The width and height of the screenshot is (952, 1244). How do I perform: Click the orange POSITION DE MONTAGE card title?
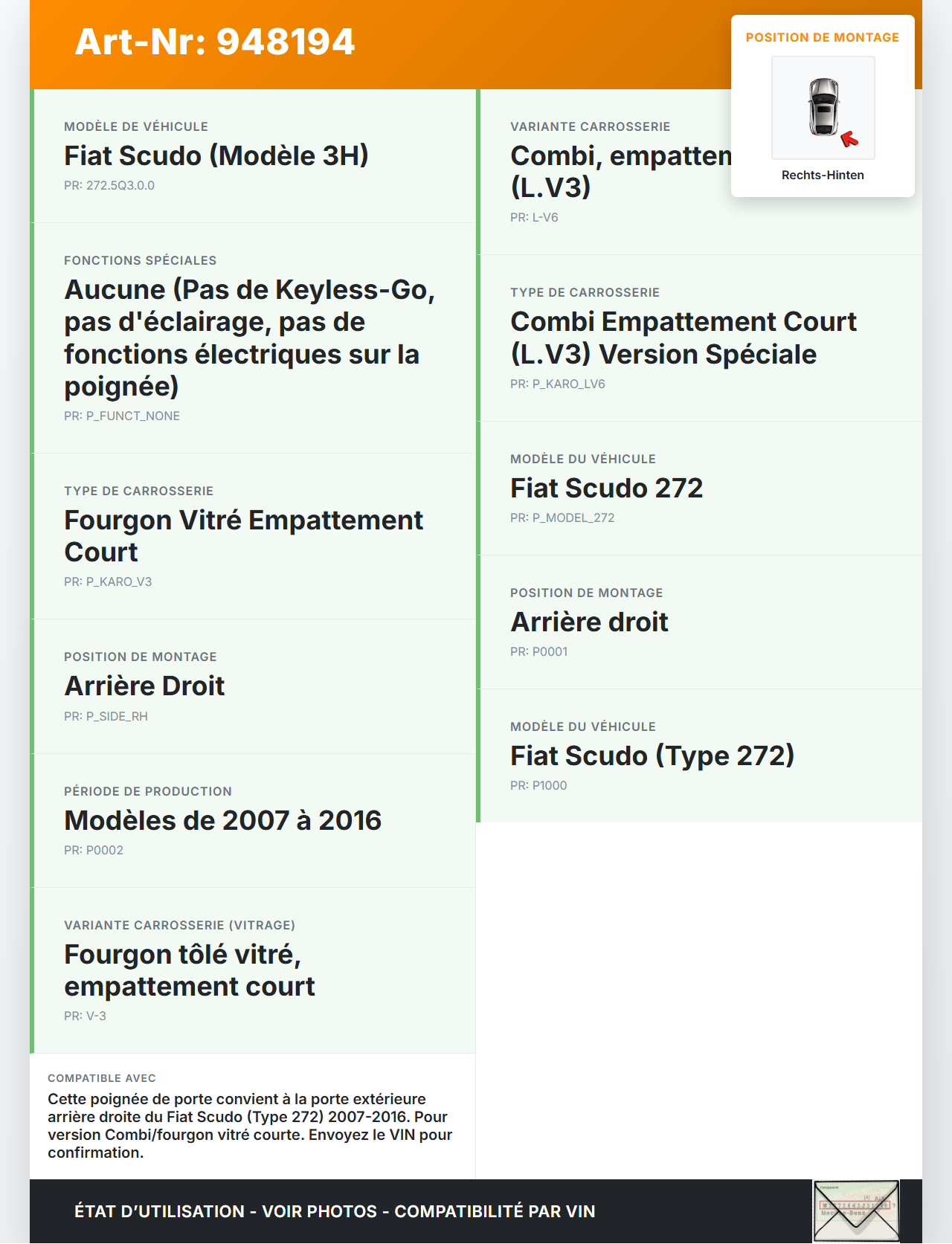point(823,38)
